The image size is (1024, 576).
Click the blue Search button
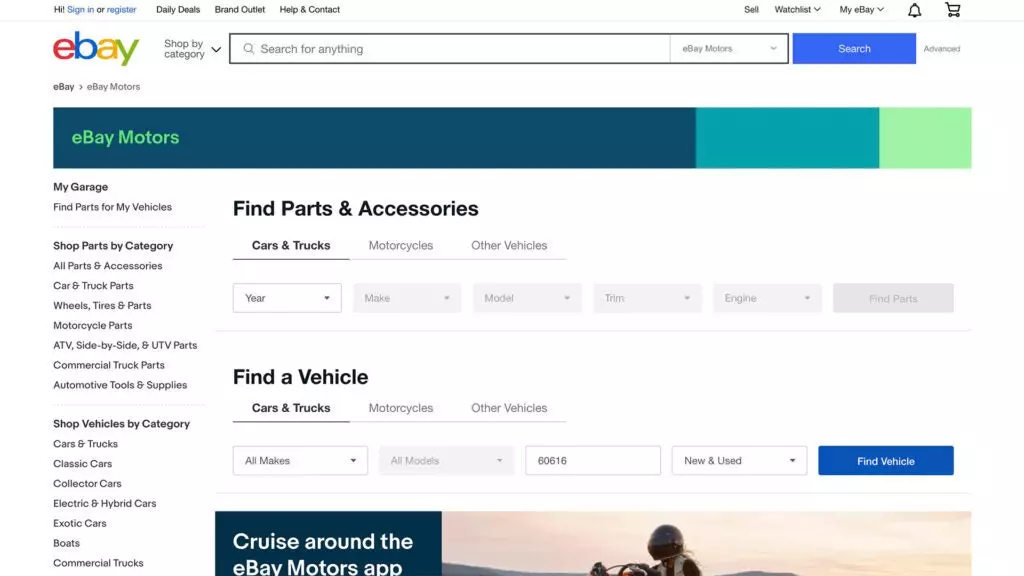[854, 48]
